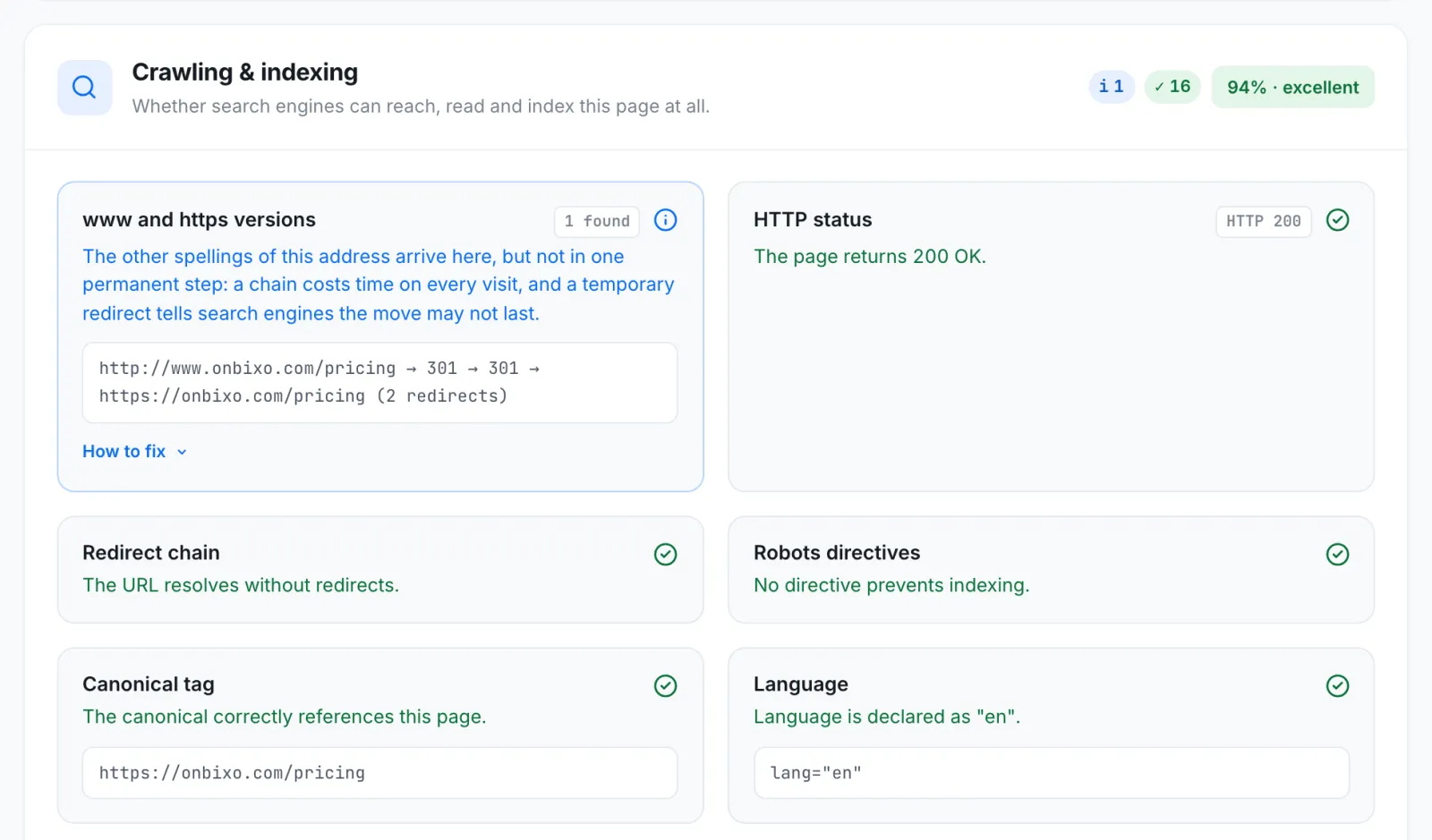Click the check icon on Language card
This screenshot has width=1432, height=840.
click(1337, 686)
